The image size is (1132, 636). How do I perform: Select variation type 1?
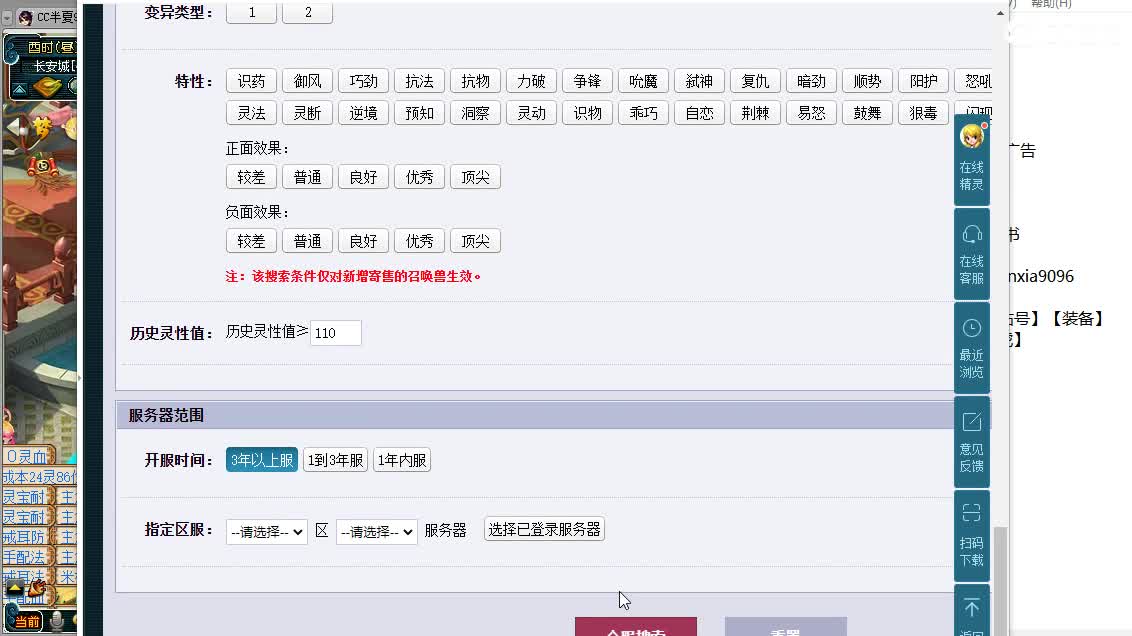251,12
